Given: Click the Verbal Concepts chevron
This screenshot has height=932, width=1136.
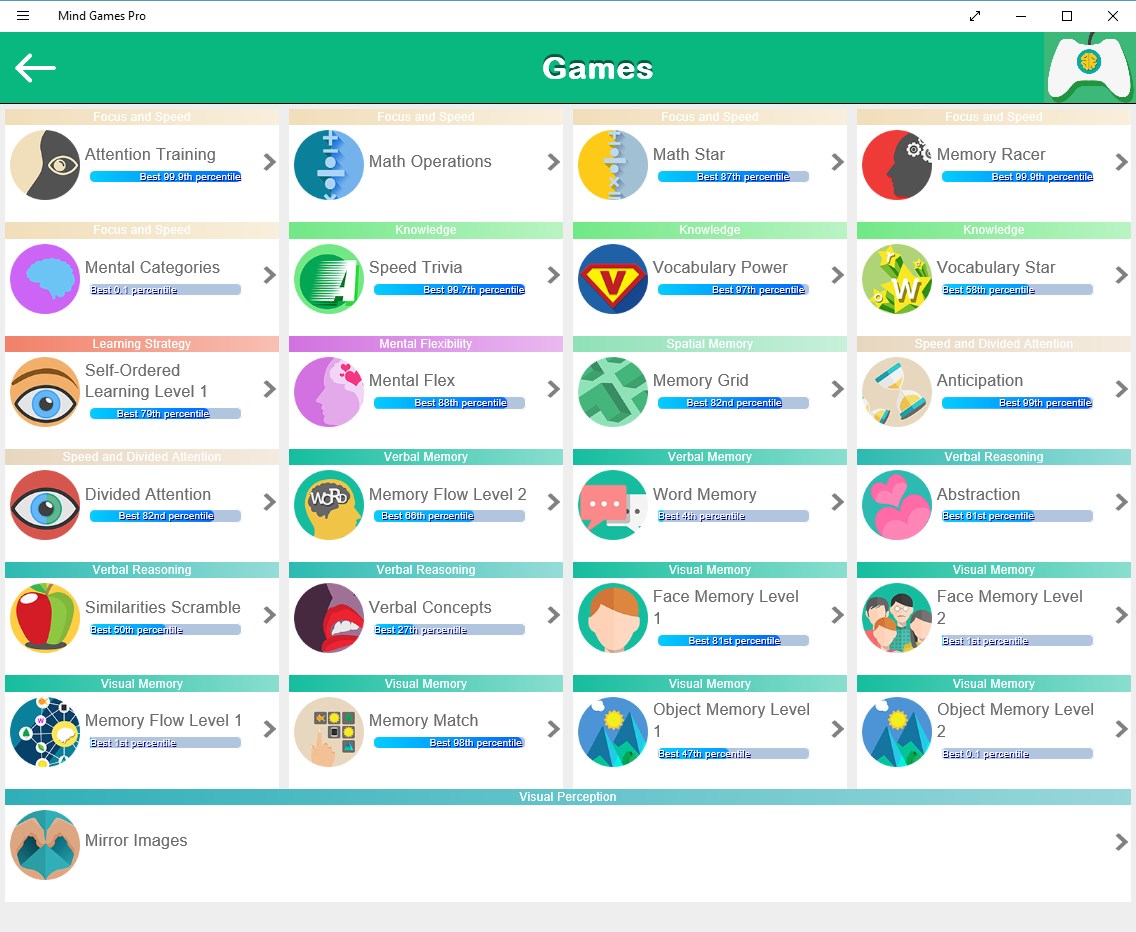Looking at the screenshot, I should [554, 615].
